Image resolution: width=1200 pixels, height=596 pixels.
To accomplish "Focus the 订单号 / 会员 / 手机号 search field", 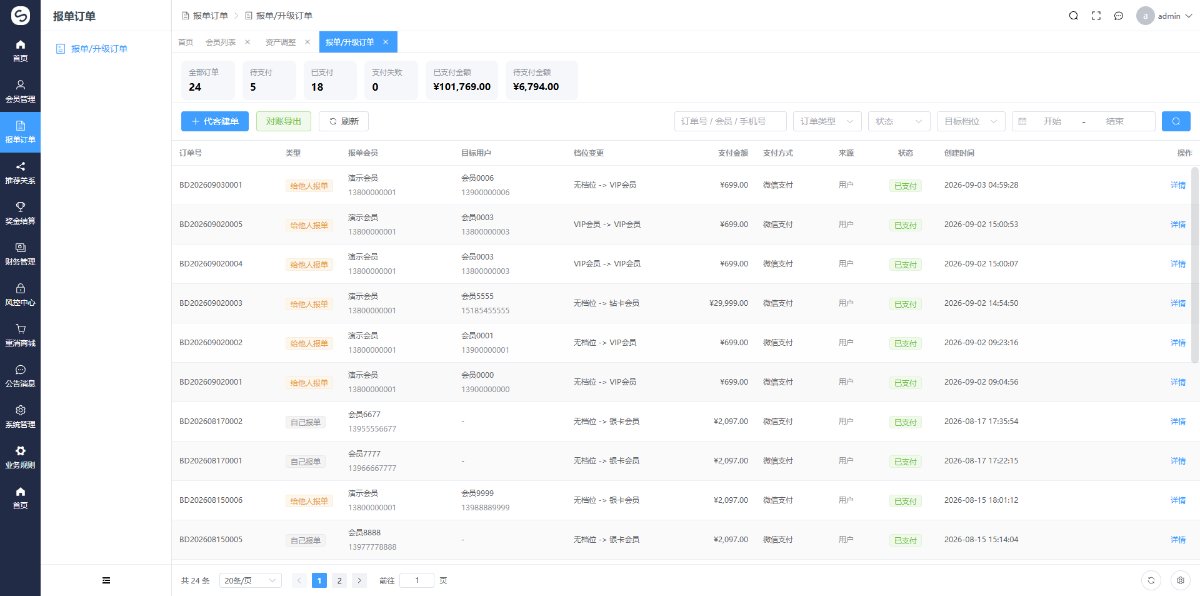I will [731, 121].
